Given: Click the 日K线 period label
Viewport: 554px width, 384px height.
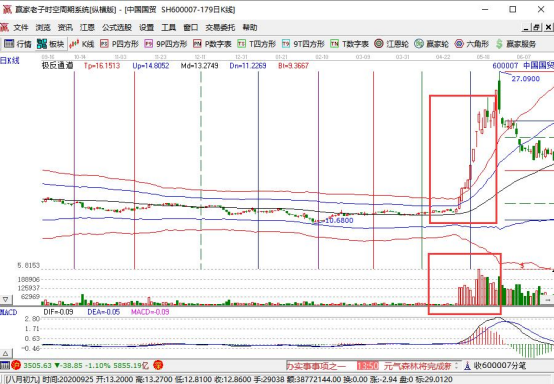Looking at the screenshot, I should (x=10, y=61).
